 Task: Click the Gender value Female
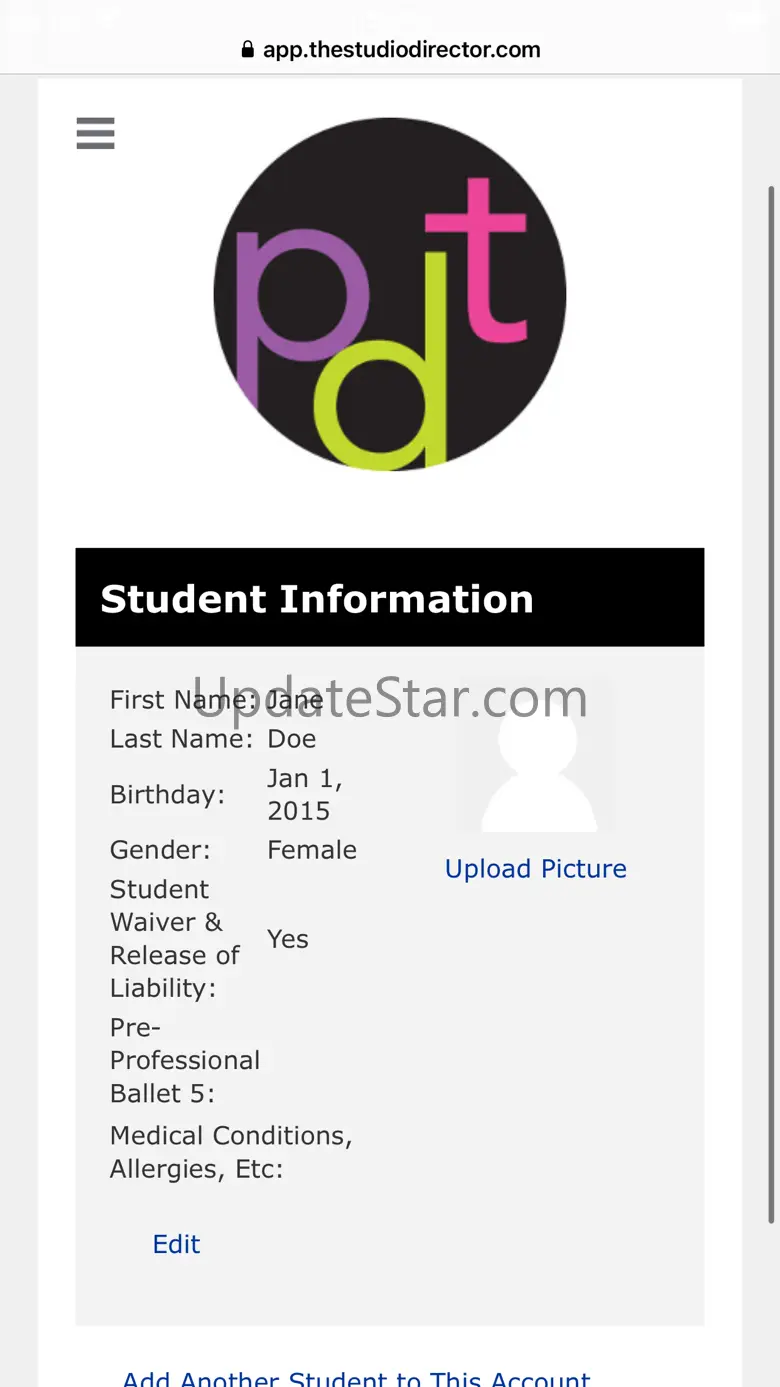click(x=312, y=850)
